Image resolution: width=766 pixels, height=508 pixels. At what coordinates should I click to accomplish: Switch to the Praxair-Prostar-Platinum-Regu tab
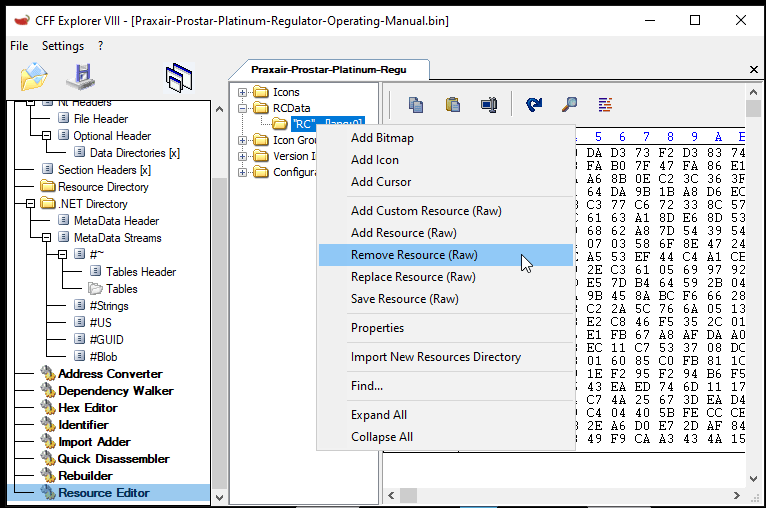click(x=330, y=69)
